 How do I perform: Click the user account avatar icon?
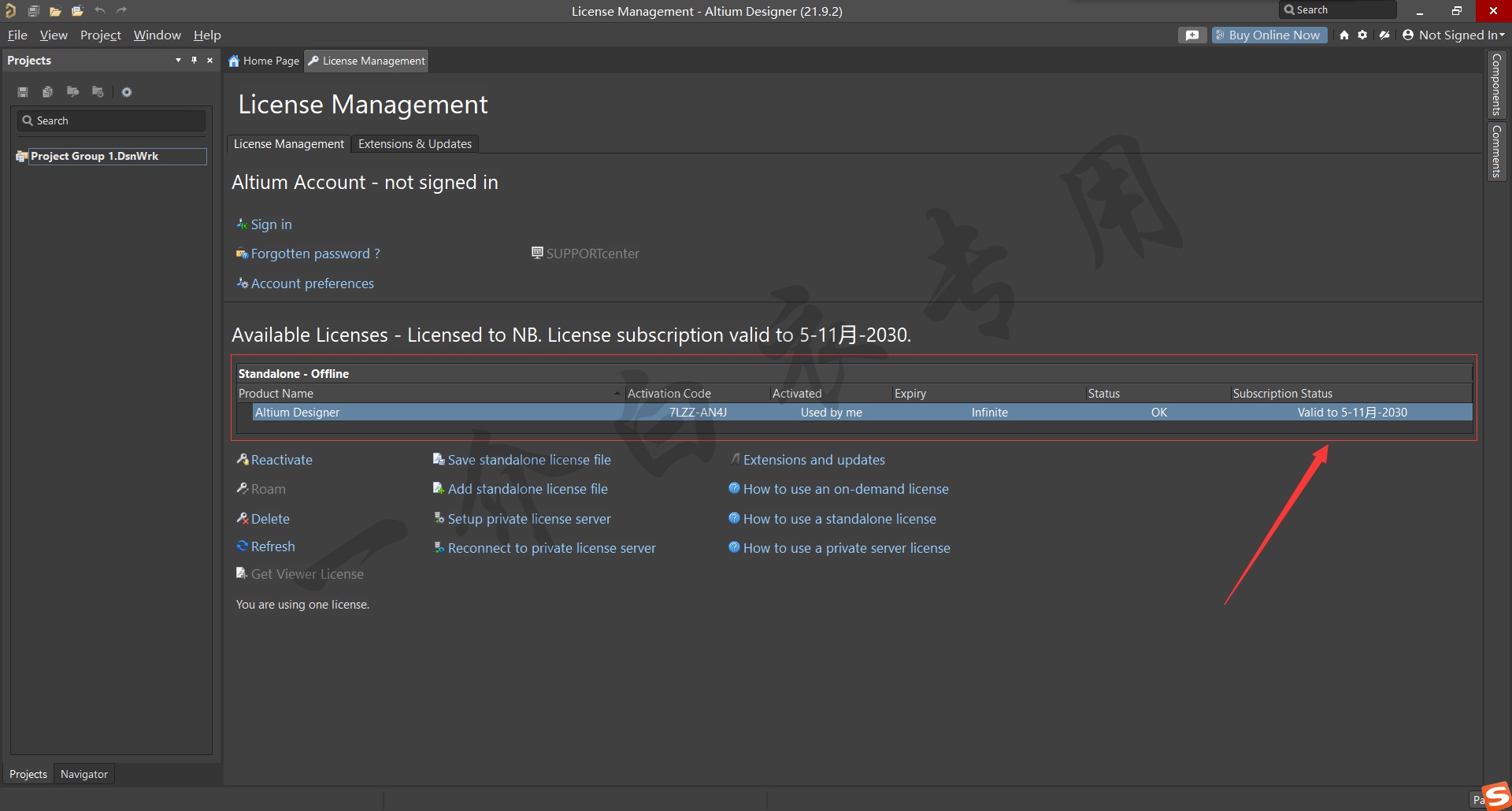[1408, 35]
